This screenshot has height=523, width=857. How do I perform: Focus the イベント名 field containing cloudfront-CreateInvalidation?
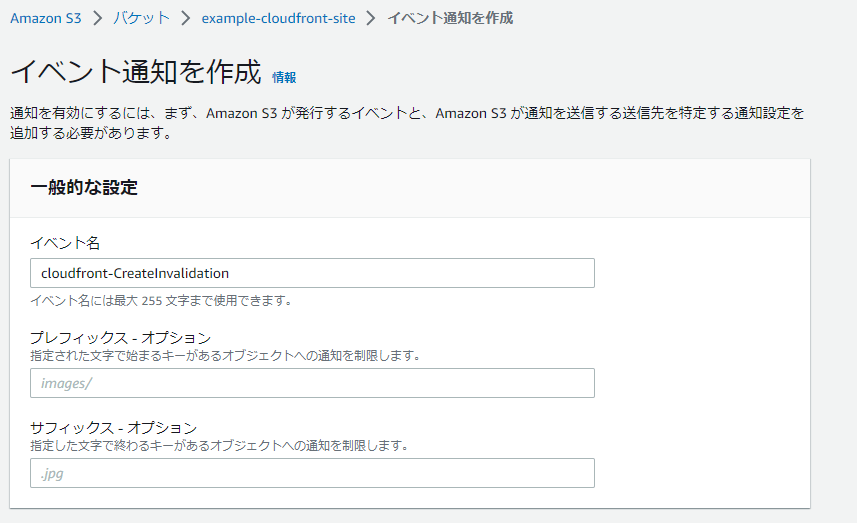tap(312, 273)
